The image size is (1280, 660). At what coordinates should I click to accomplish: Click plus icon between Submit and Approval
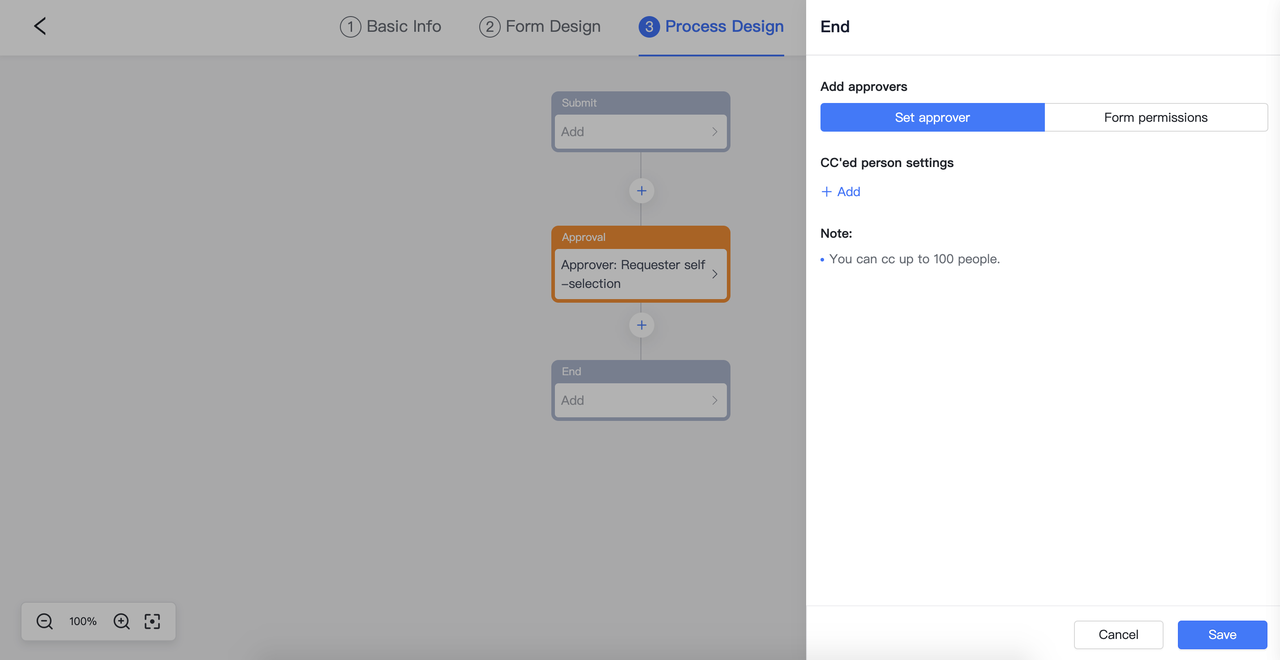(x=641, y=191)
